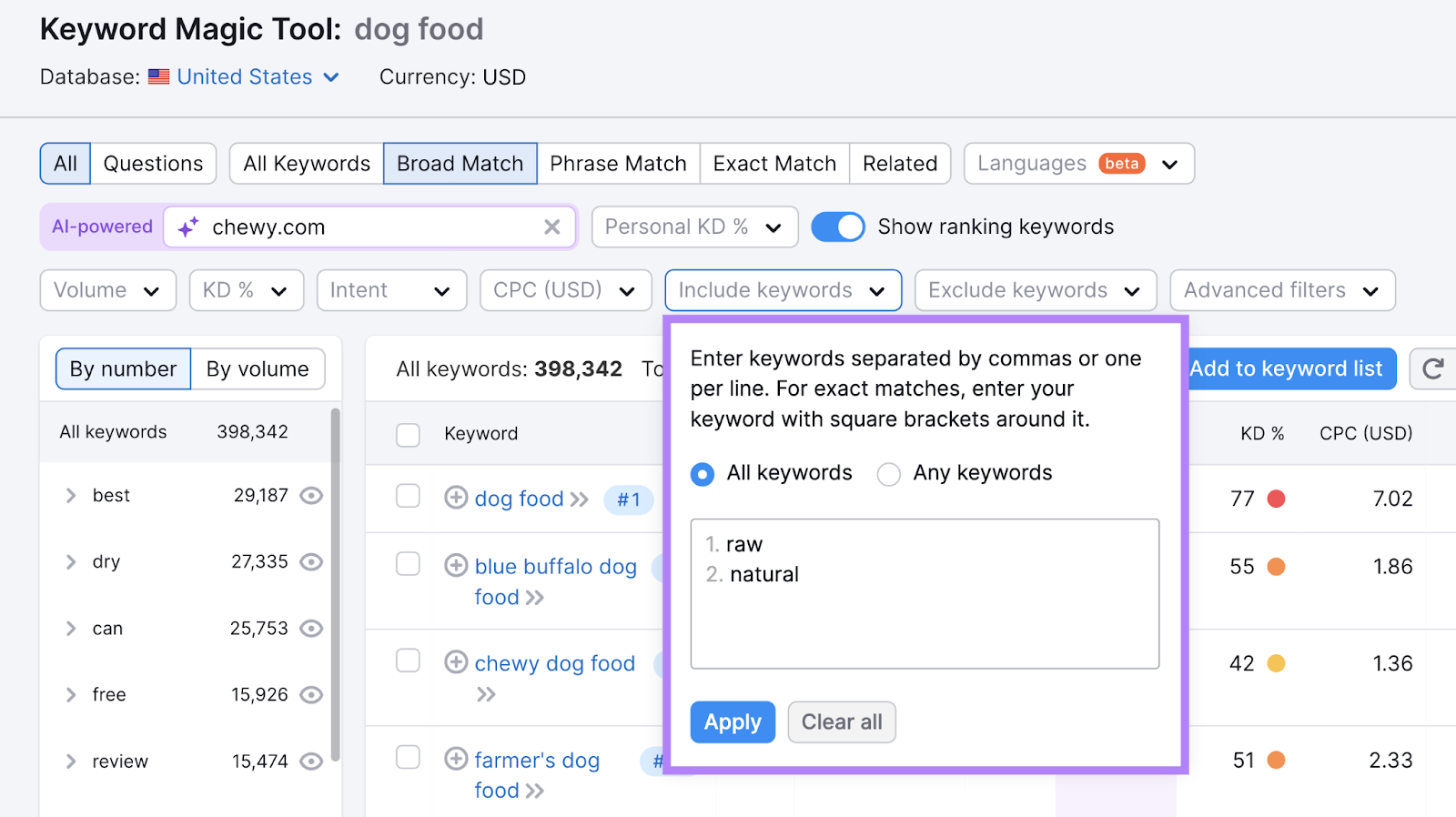
Task: Check the checkbox for 'blue buffalo dog food'
Action: coord(407,564)
